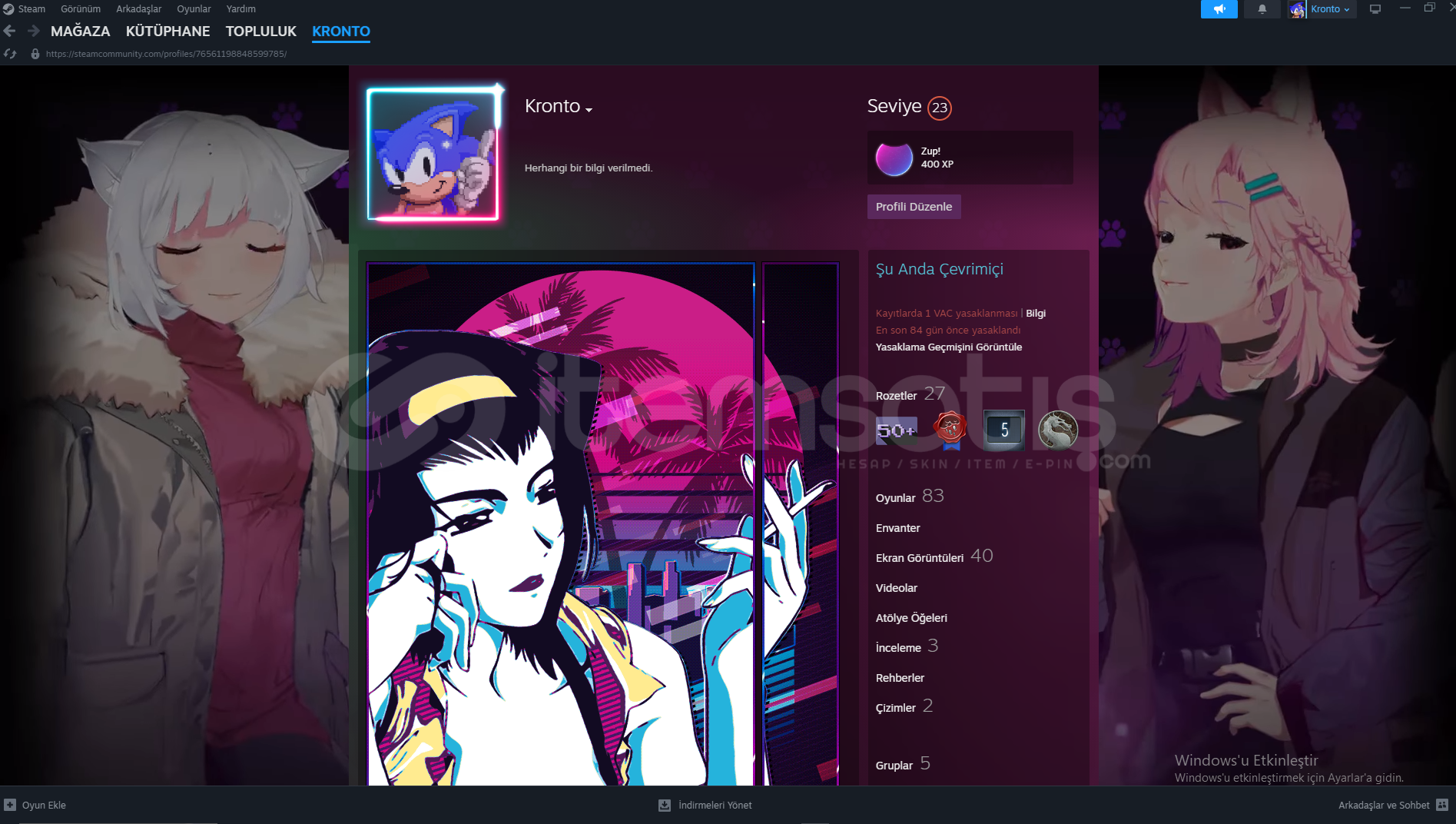Open İndirmeleri Yönet downloads manager
Screen dimensions: 1456x824
pyautogui.click(x=715, y=806)
